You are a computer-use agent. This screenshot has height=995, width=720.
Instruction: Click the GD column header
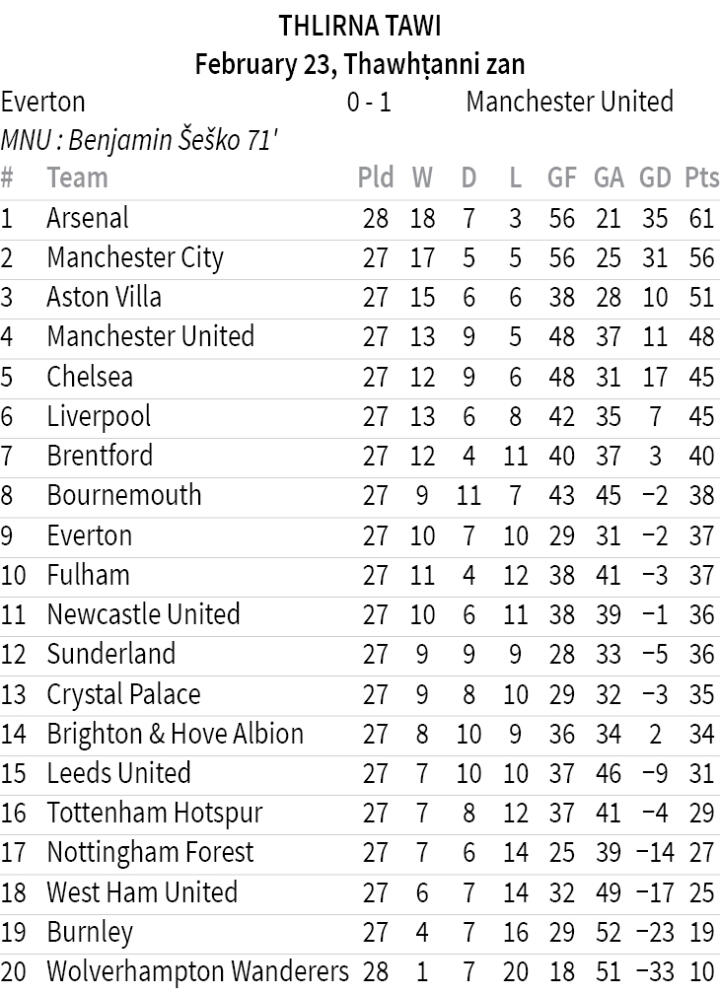point(655,178)
